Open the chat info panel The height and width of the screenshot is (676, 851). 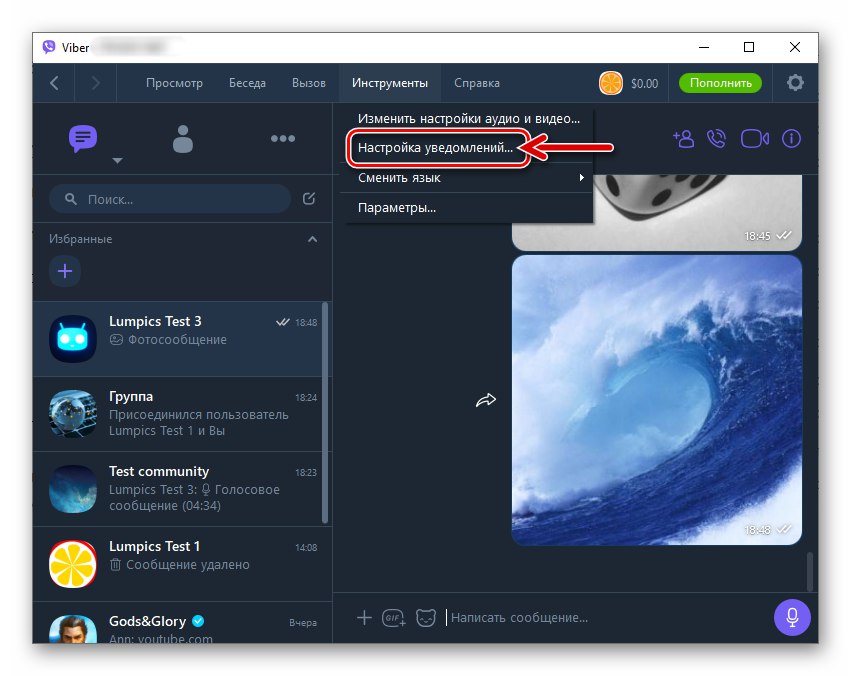[791, 139]
